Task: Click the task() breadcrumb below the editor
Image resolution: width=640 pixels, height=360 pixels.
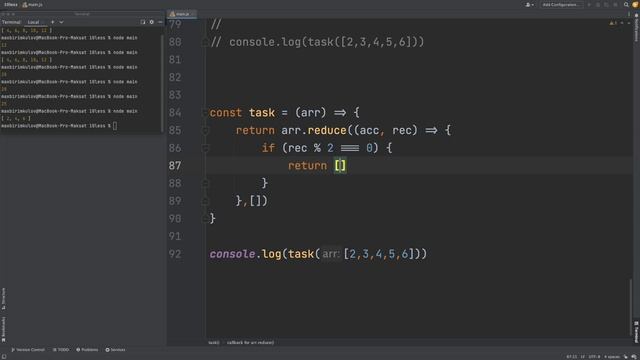Action: pos(214,342)
